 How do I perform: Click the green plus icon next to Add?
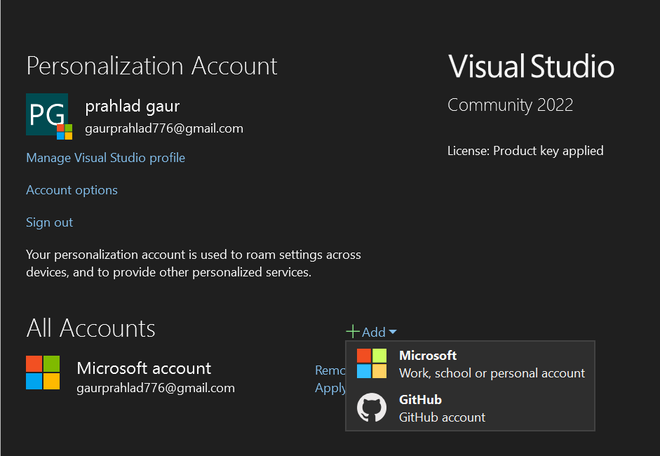pyautogui.click(x=352, y=332)
